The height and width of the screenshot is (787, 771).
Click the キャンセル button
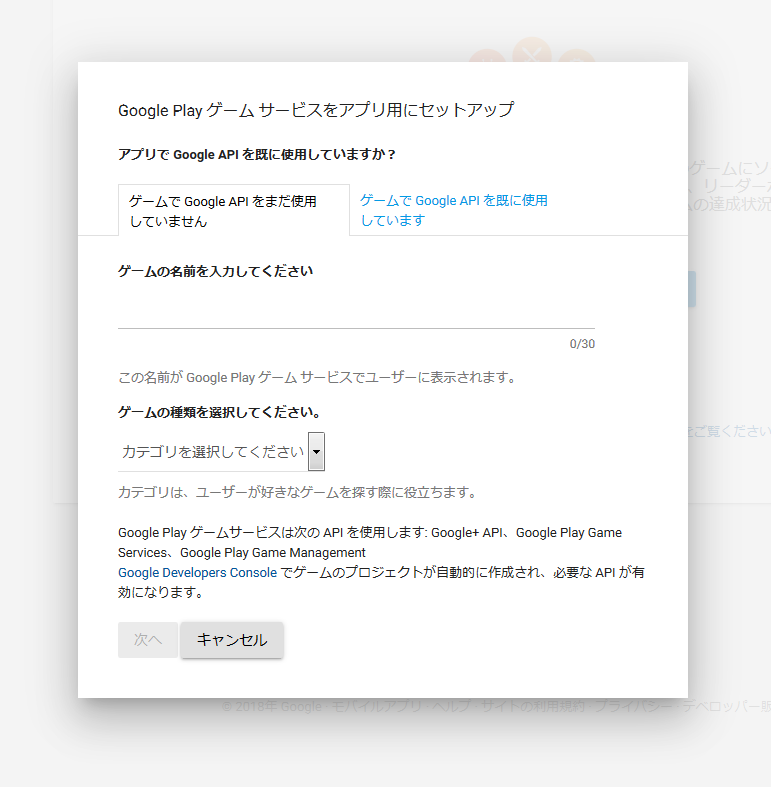coord(232,640)
